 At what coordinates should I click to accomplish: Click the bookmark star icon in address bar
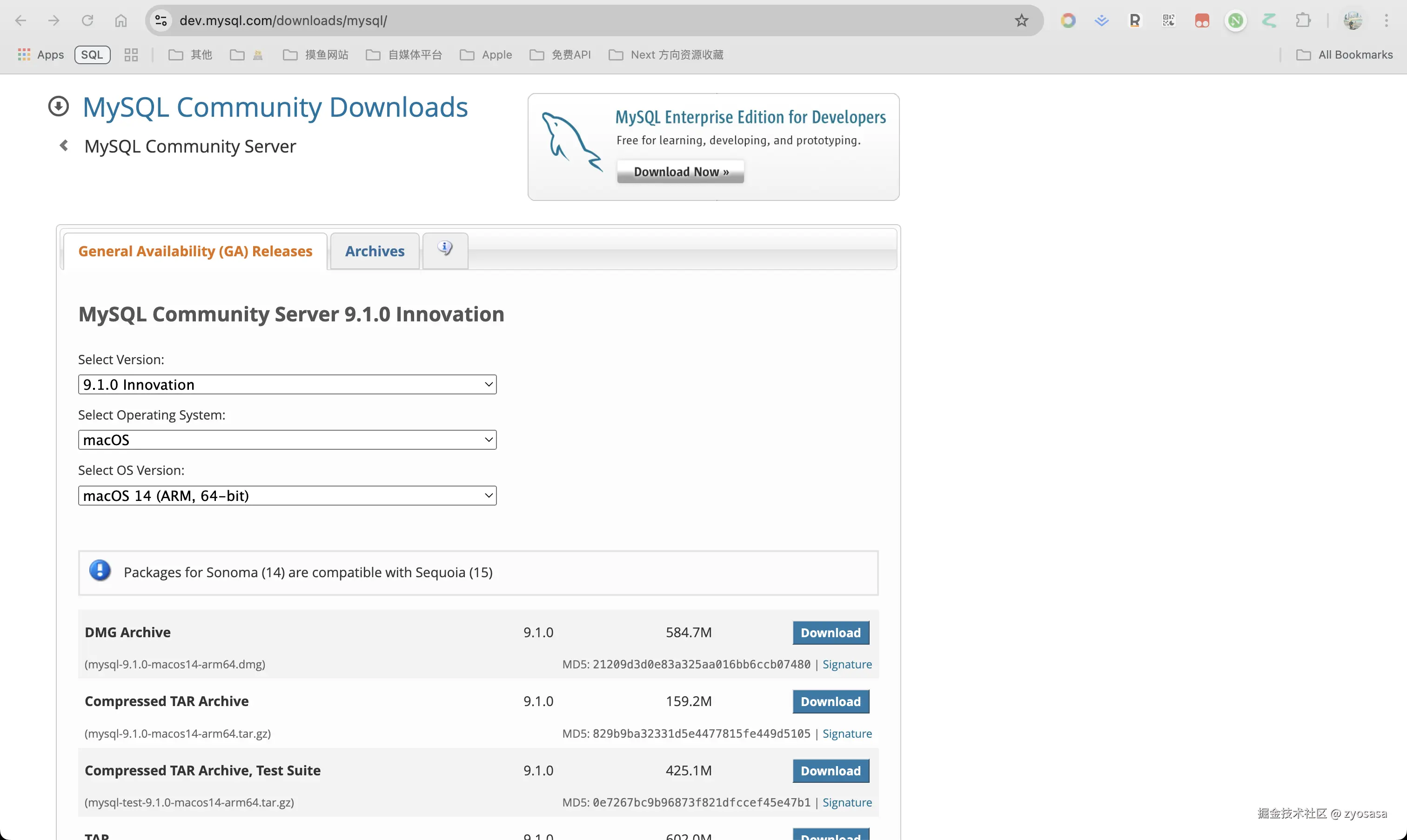point(1021,21)
